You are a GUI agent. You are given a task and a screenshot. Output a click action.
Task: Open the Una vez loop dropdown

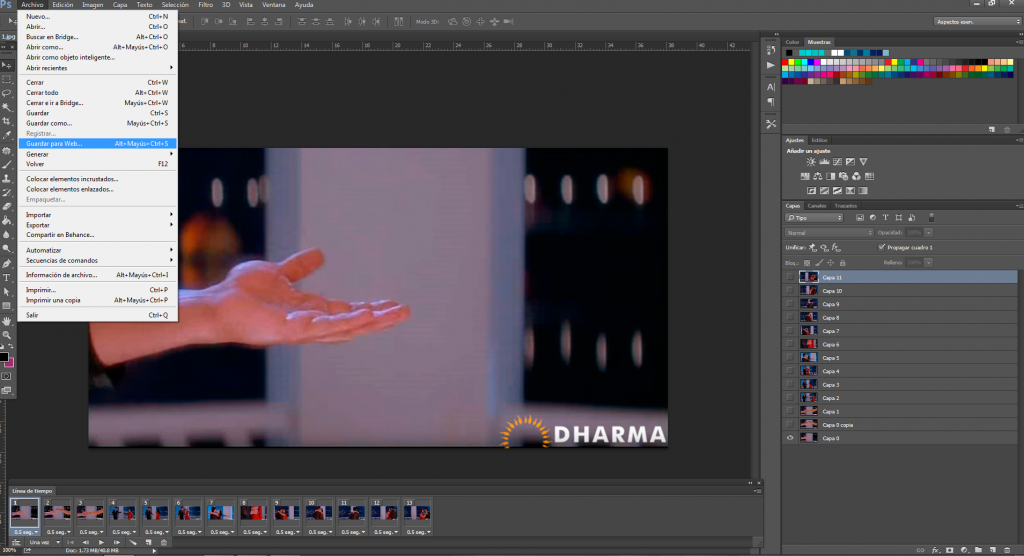44,542
